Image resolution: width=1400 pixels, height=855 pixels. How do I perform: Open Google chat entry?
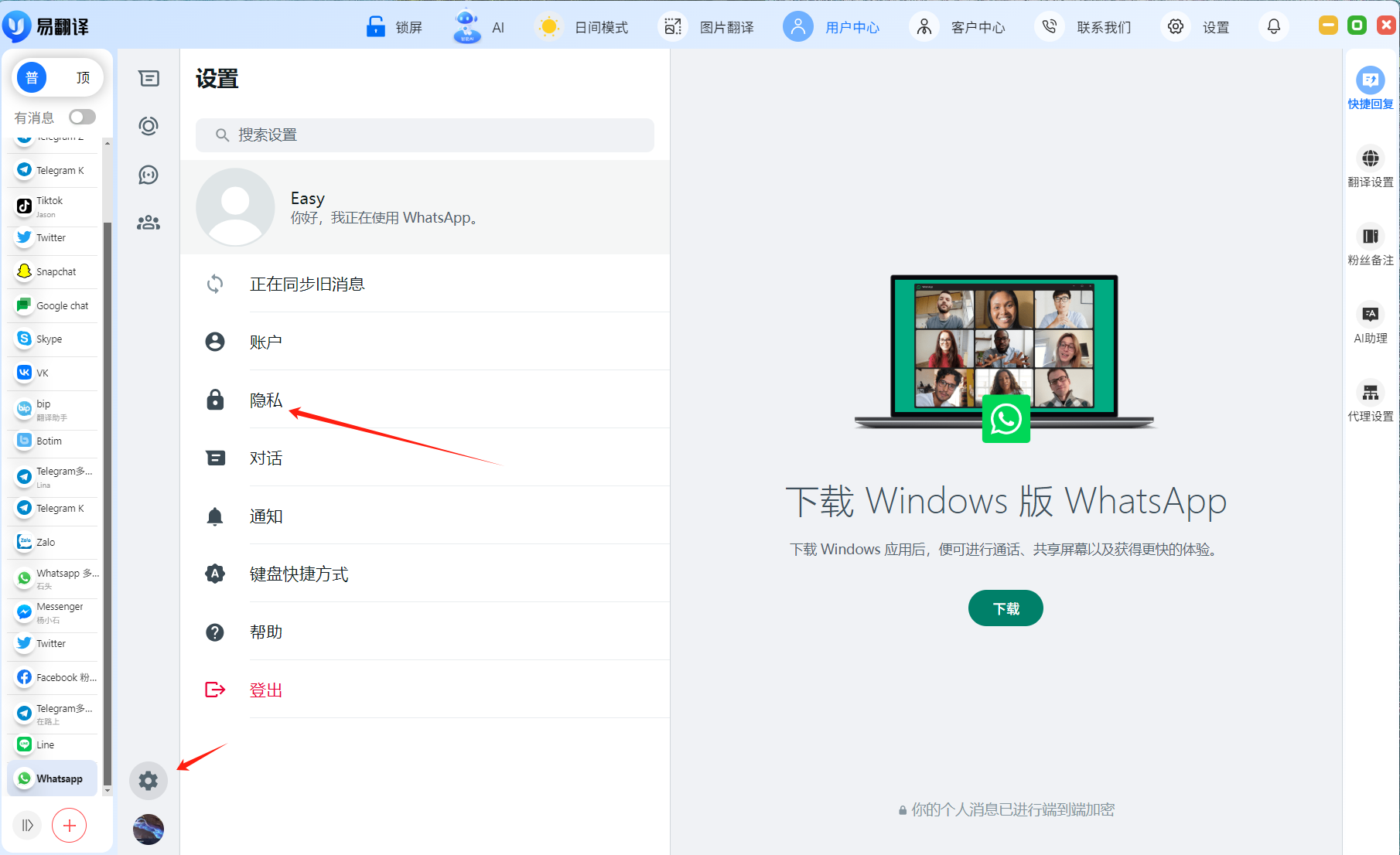click(x=53, y=305)
